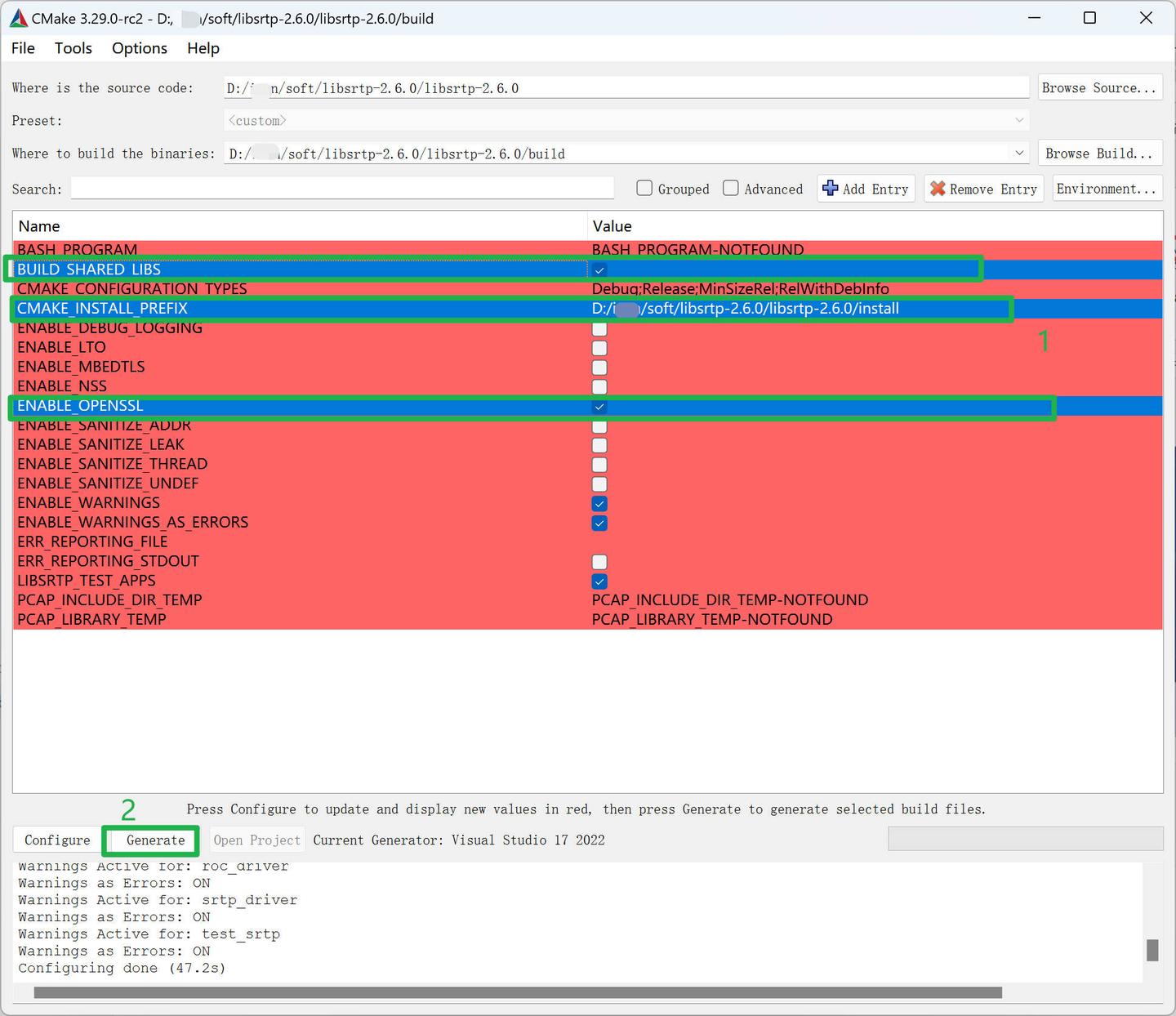Uncheck ENABLE_OPENSSL option
Image resolution: width=1176 pixels, height=1016 pixels.
(599, 406)
